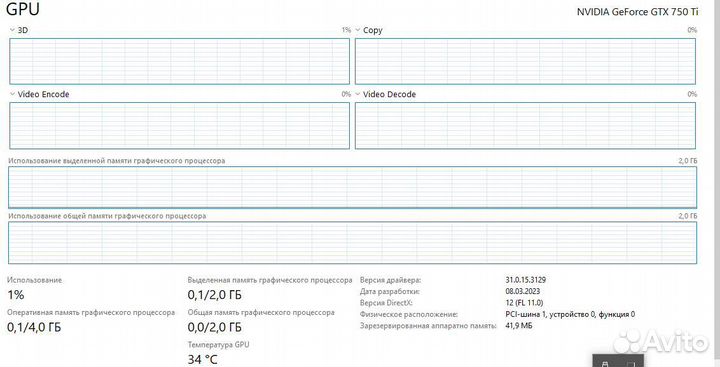Click the 0% reading beside Video Decode
The width and height of the screenshot is (720, 367).
[692, 94]
